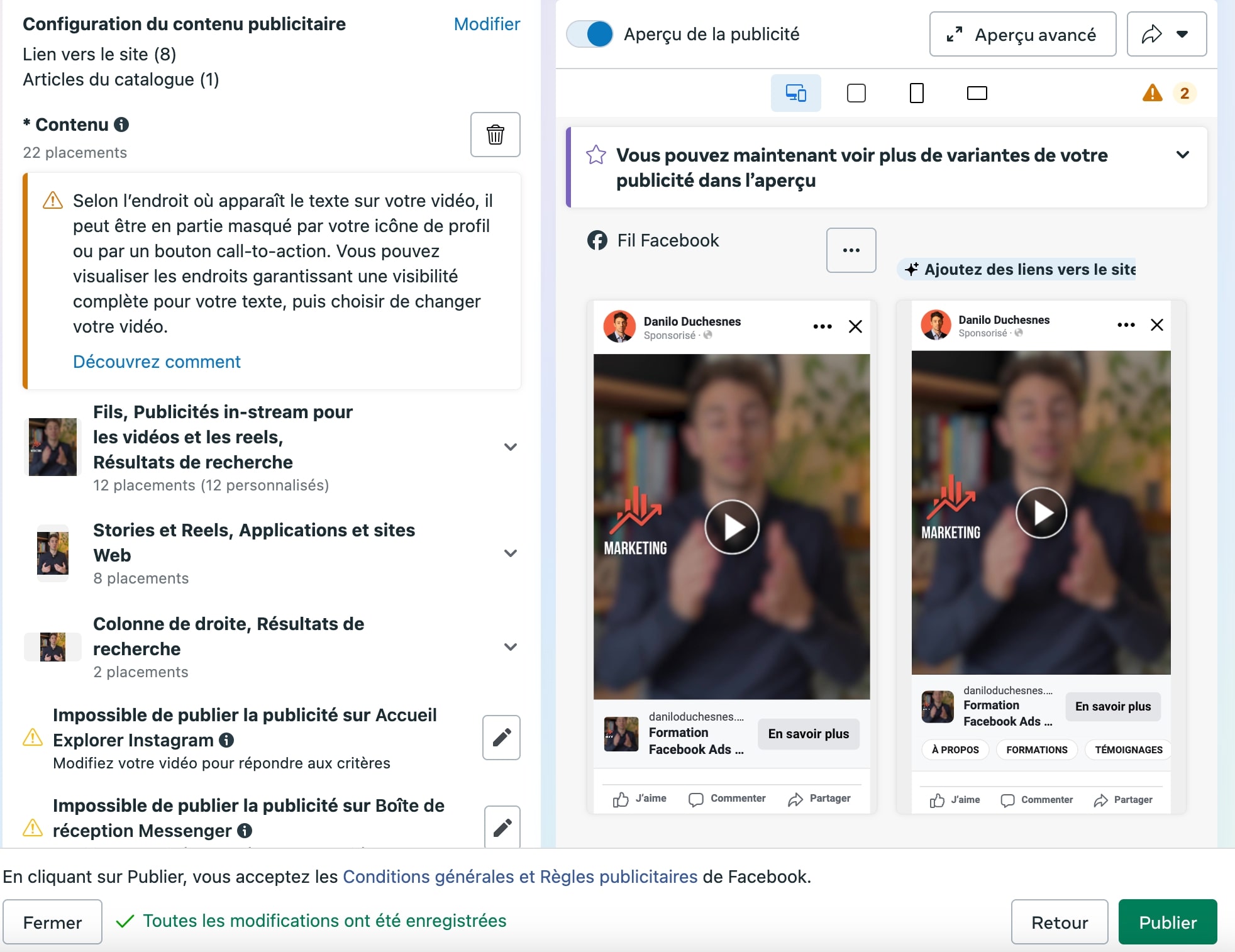The width and height of the screenshot is (1235, 952).
Task: Click En savoir plus on right preview
Action: (1113, 706)
